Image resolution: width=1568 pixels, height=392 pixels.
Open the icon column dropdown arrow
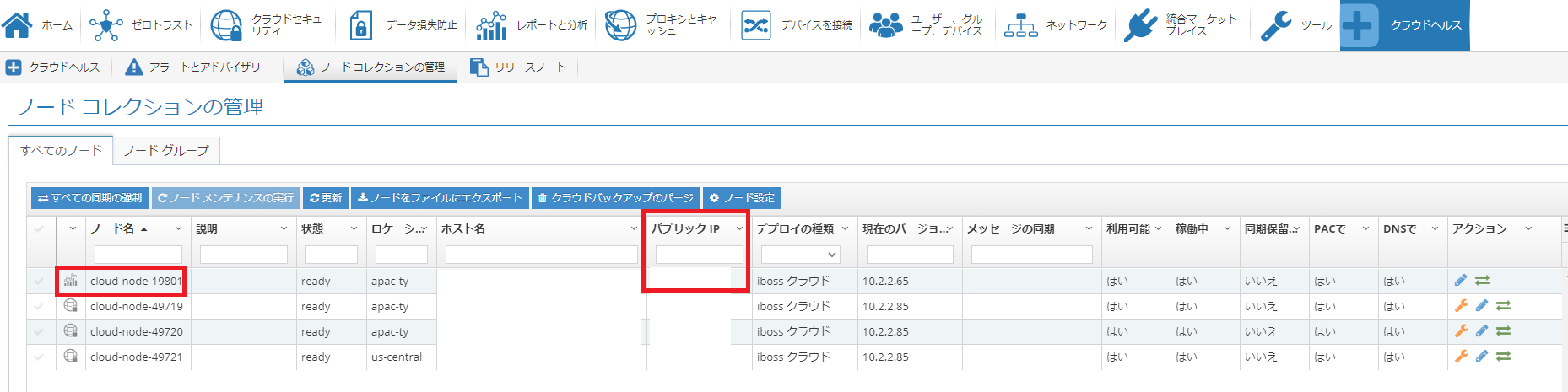pyautogui.click(x=73, y=228)
